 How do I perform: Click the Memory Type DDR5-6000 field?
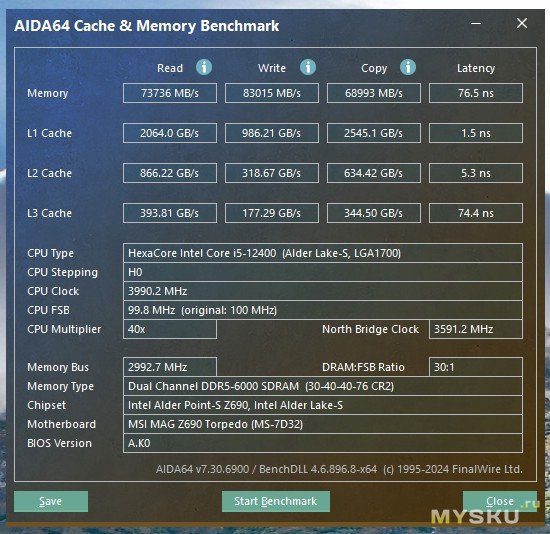pos(323,386)
